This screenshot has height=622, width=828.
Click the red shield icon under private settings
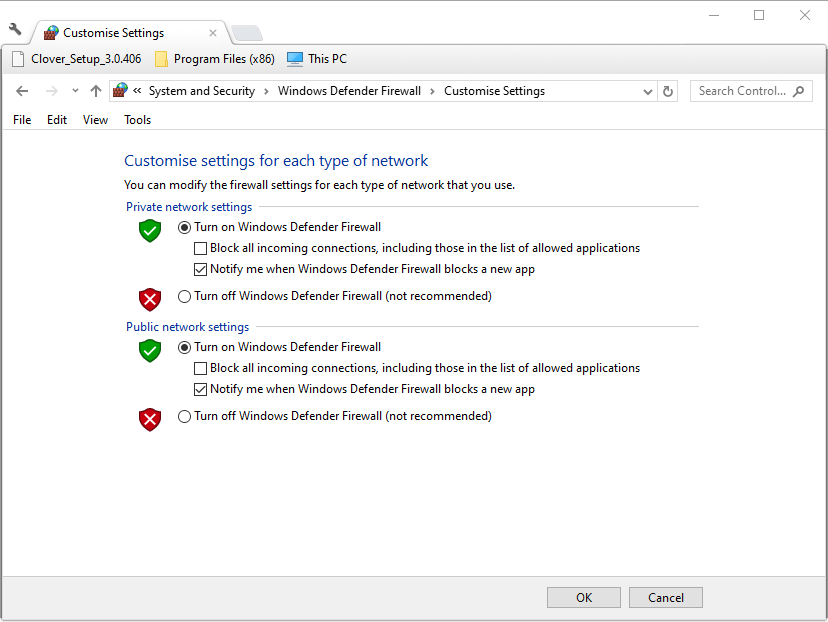[149, 299]
